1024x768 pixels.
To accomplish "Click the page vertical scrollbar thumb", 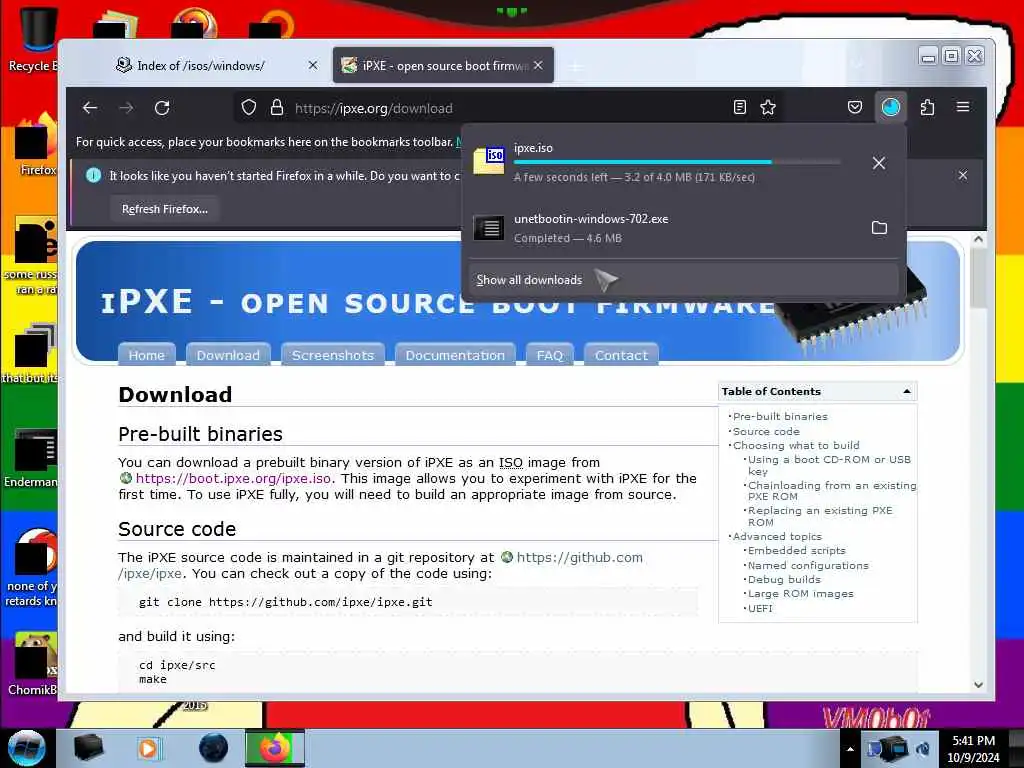I will pyautogui.click(x=978, y=278).
